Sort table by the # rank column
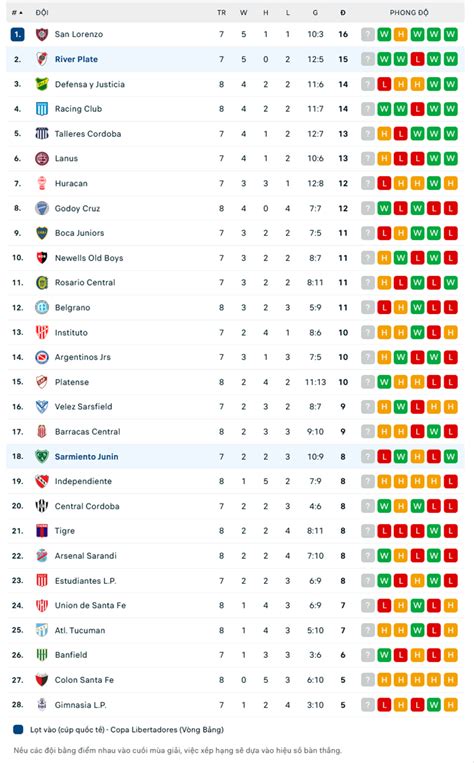The height and width of the screenshot is (763, 474). point(17,13)
